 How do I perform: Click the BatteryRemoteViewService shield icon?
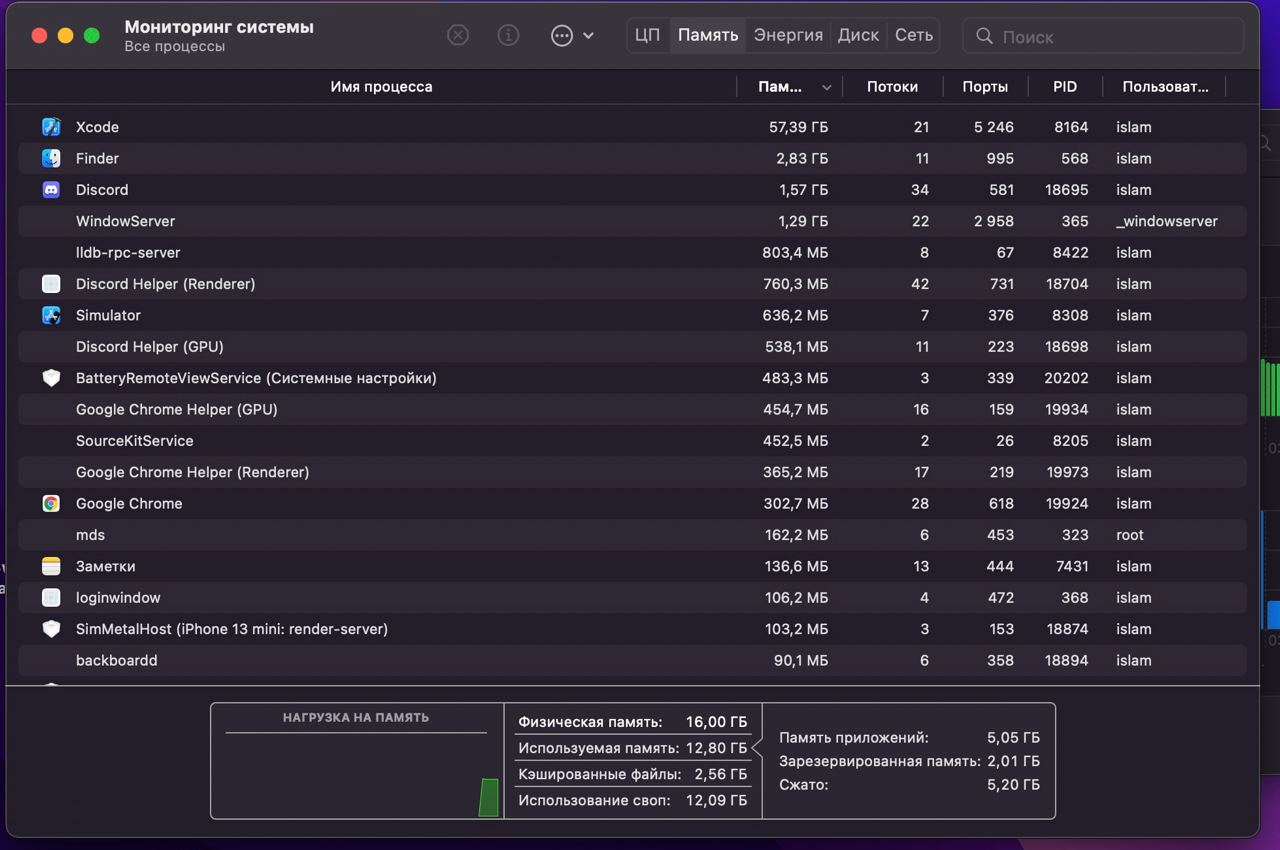click(x=51, y=378)
